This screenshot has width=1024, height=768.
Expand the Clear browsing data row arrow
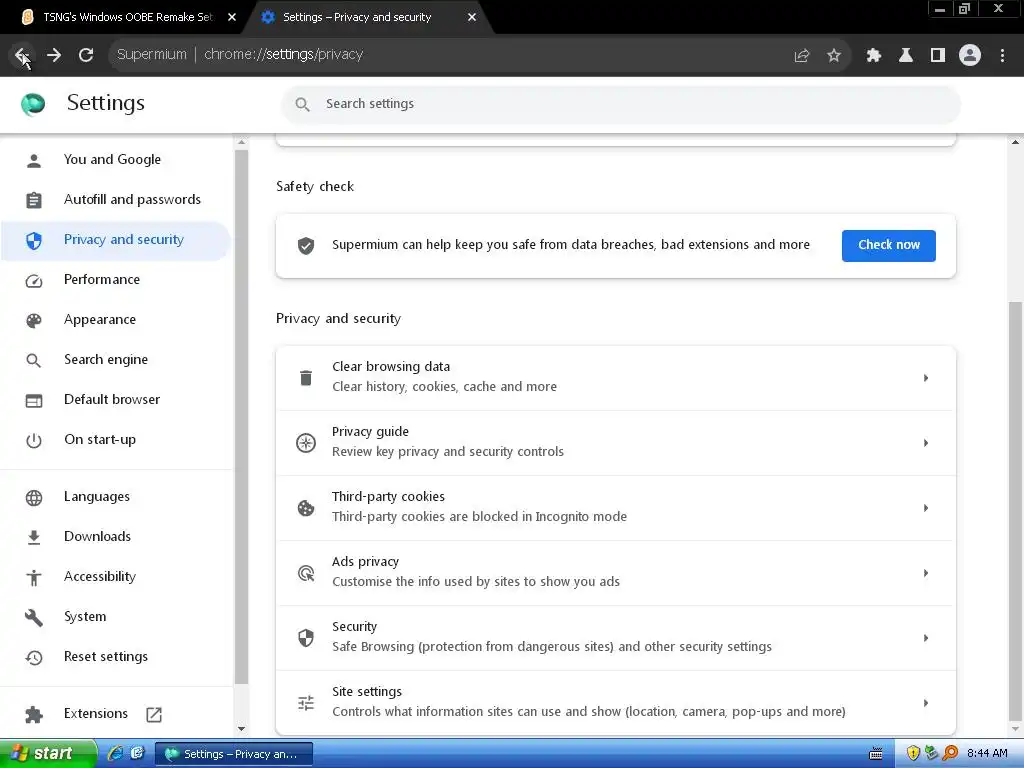click(x=926, y=378)
